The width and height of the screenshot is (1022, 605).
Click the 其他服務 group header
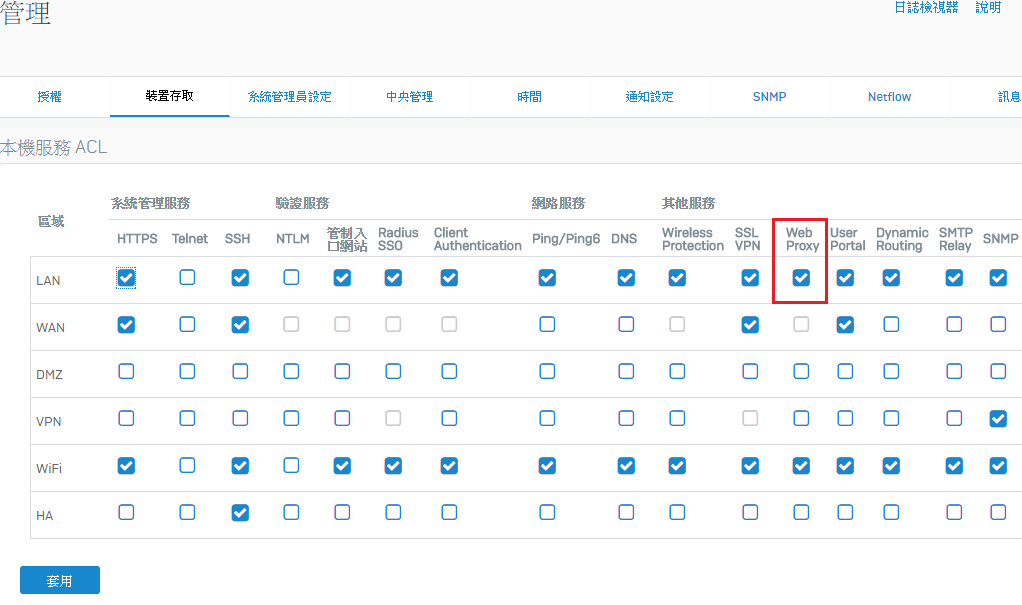click(x=688, y=203)
